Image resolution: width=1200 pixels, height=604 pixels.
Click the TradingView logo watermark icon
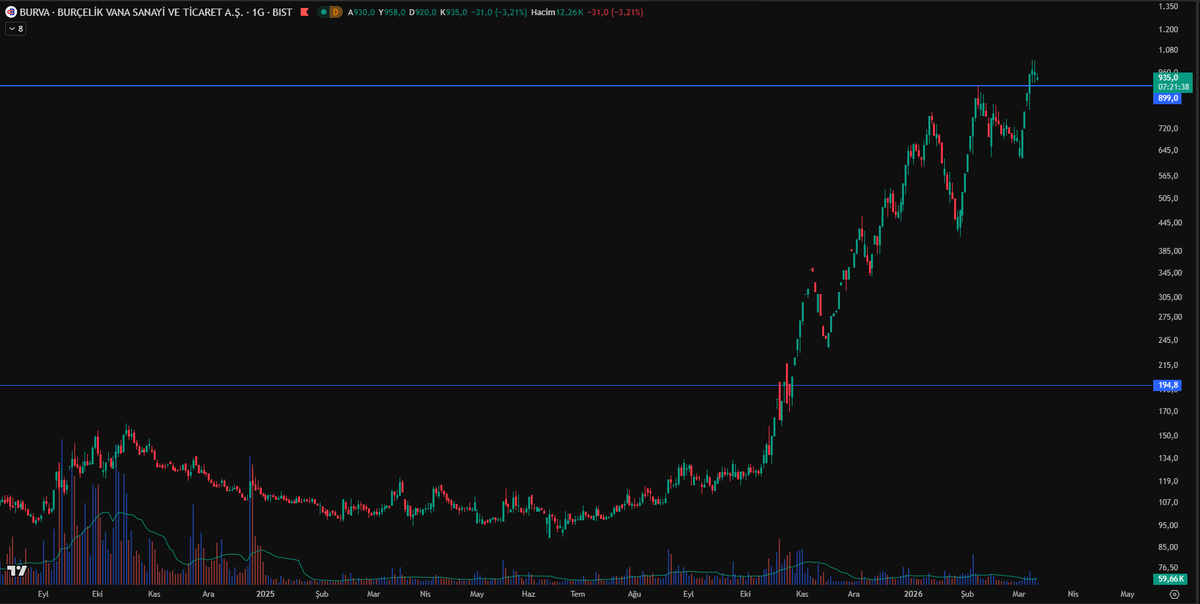coord(16,571)
